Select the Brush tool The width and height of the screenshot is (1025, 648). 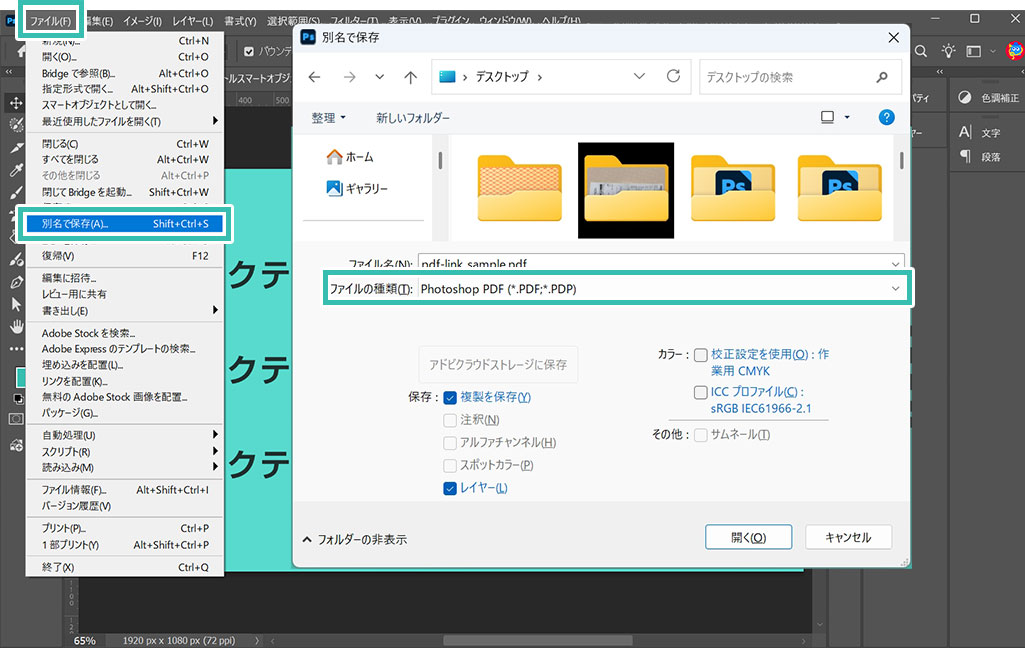(16, 192)
